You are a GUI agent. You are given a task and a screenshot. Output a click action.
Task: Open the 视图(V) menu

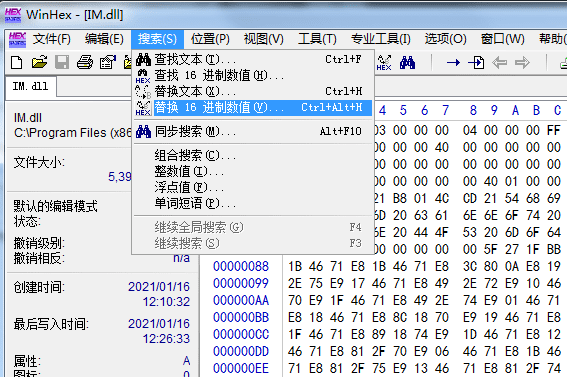tap(264, 39)
